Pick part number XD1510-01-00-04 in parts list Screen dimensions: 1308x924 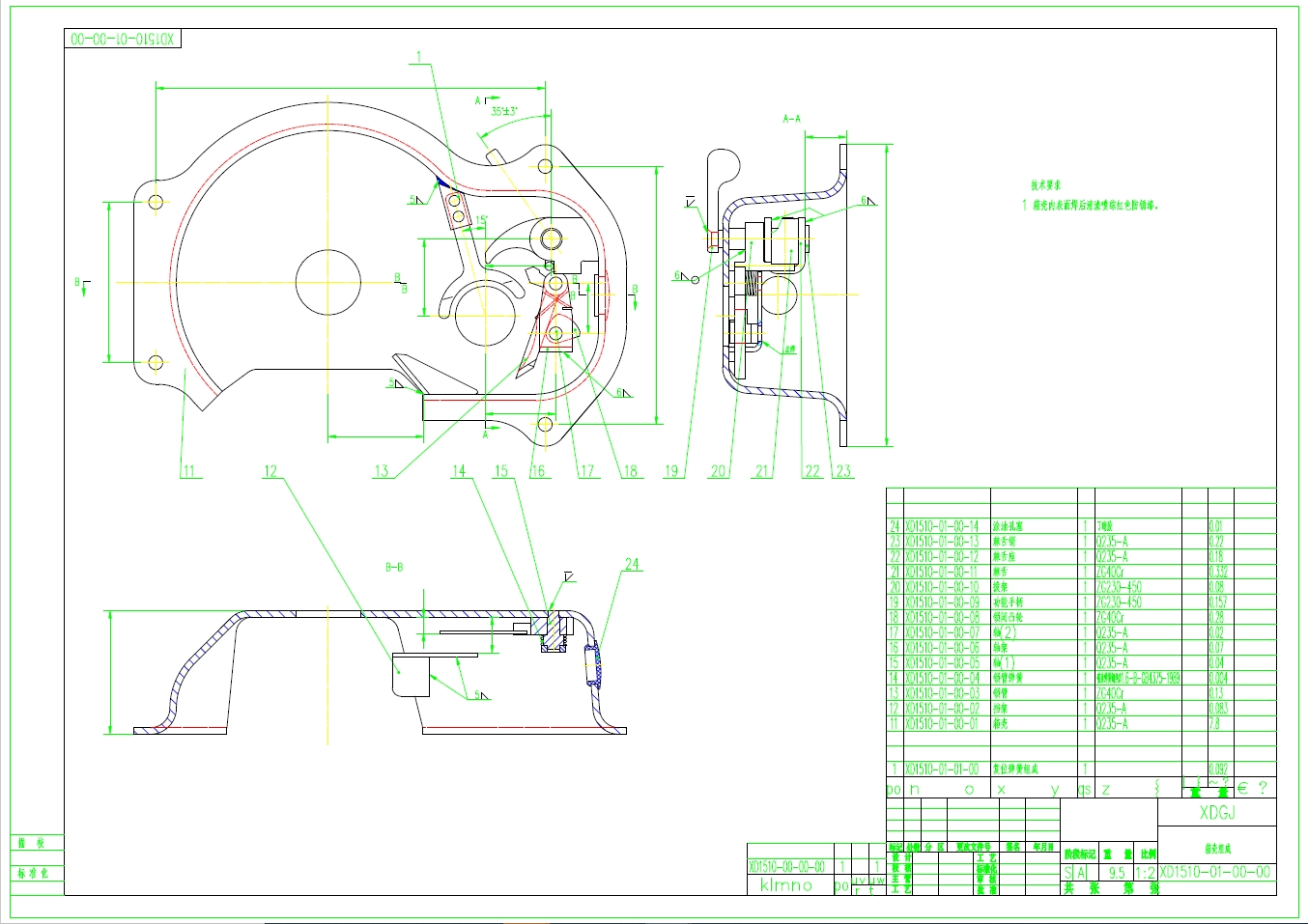click(x=942, y=678)
